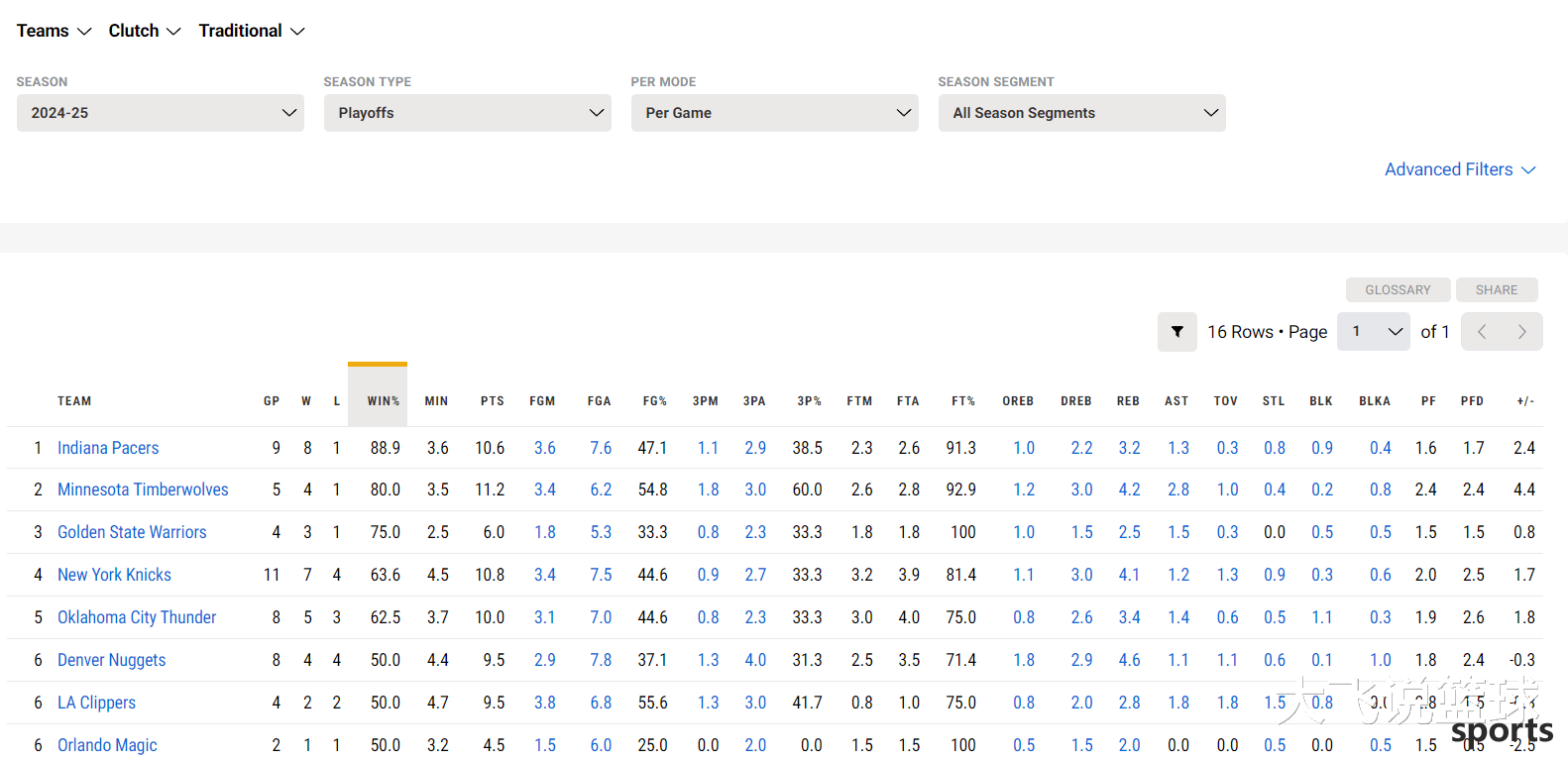
Task: Expand the Traditional stats menu
Action: pos(252,31)
